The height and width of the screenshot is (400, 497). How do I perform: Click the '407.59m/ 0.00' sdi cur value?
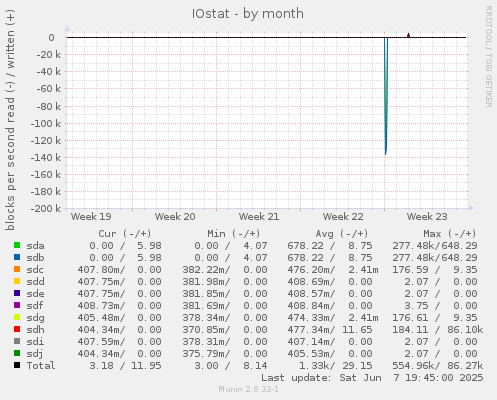119,342
